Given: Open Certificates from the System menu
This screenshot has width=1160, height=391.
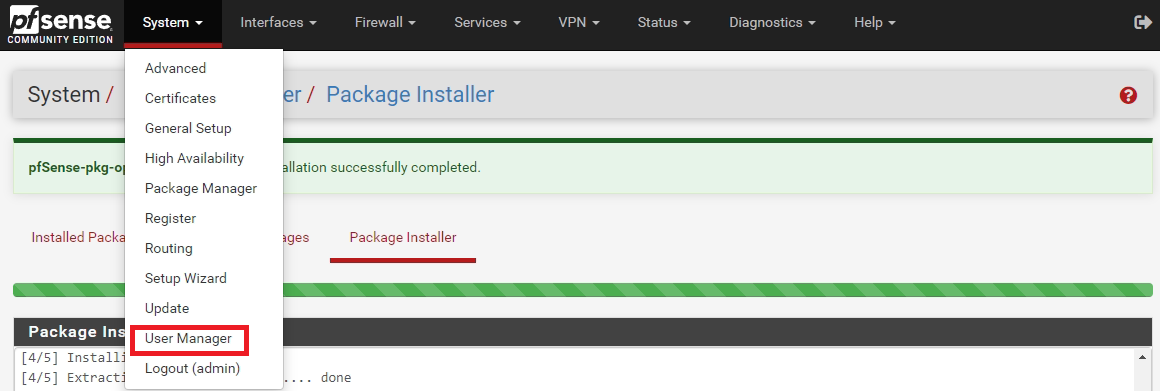Looking at the screenshot, I should pos(181,98).
